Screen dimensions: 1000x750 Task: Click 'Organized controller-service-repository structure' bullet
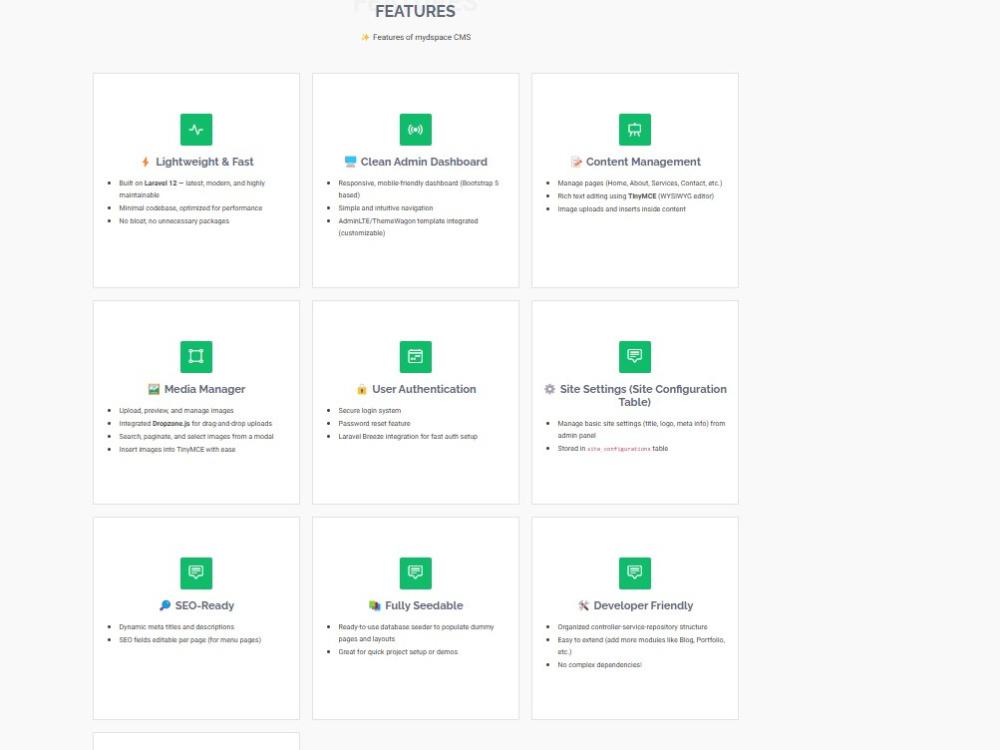coord(632,627)
